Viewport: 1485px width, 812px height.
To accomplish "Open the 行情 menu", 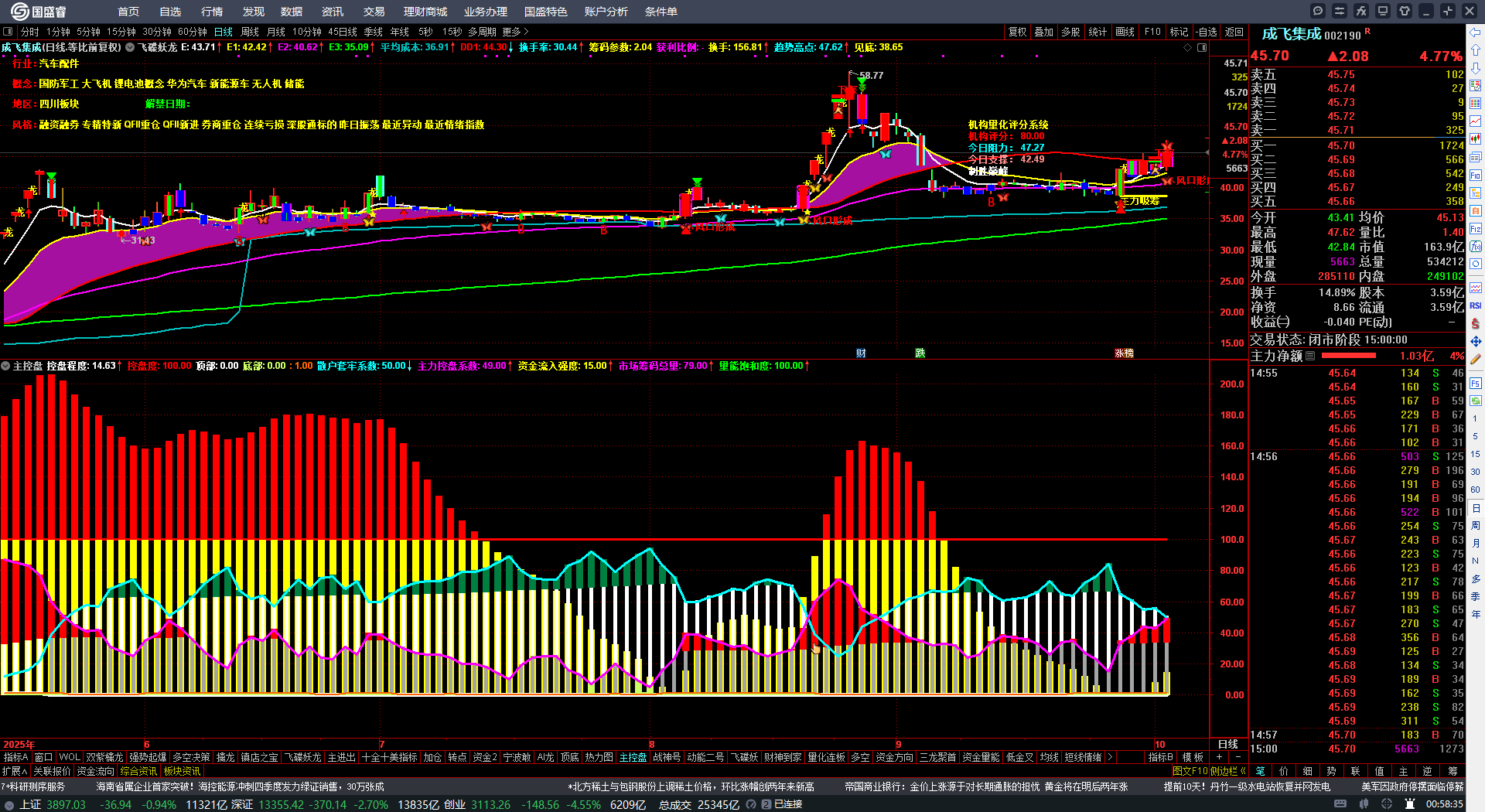I will pyautogui.click(x=212, y=12).
